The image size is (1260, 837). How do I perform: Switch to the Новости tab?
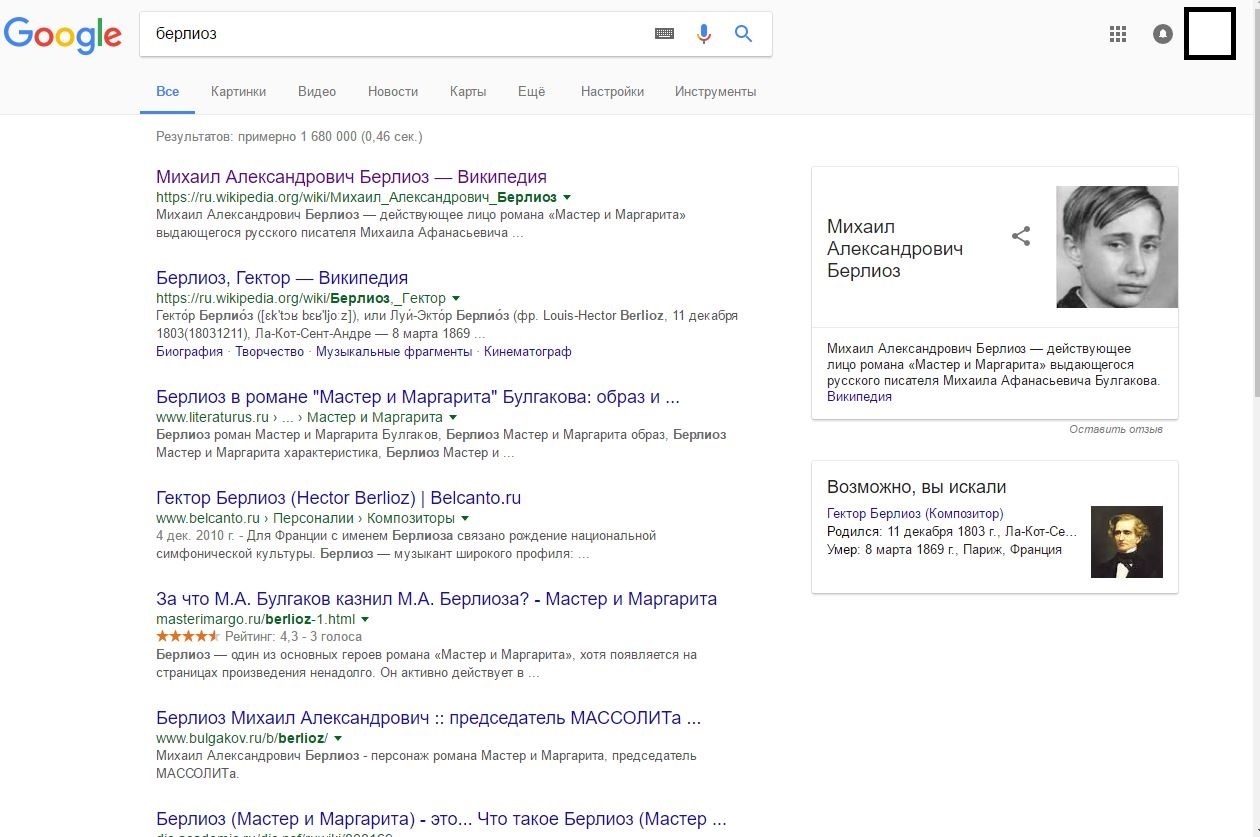[x=393, y=91]
